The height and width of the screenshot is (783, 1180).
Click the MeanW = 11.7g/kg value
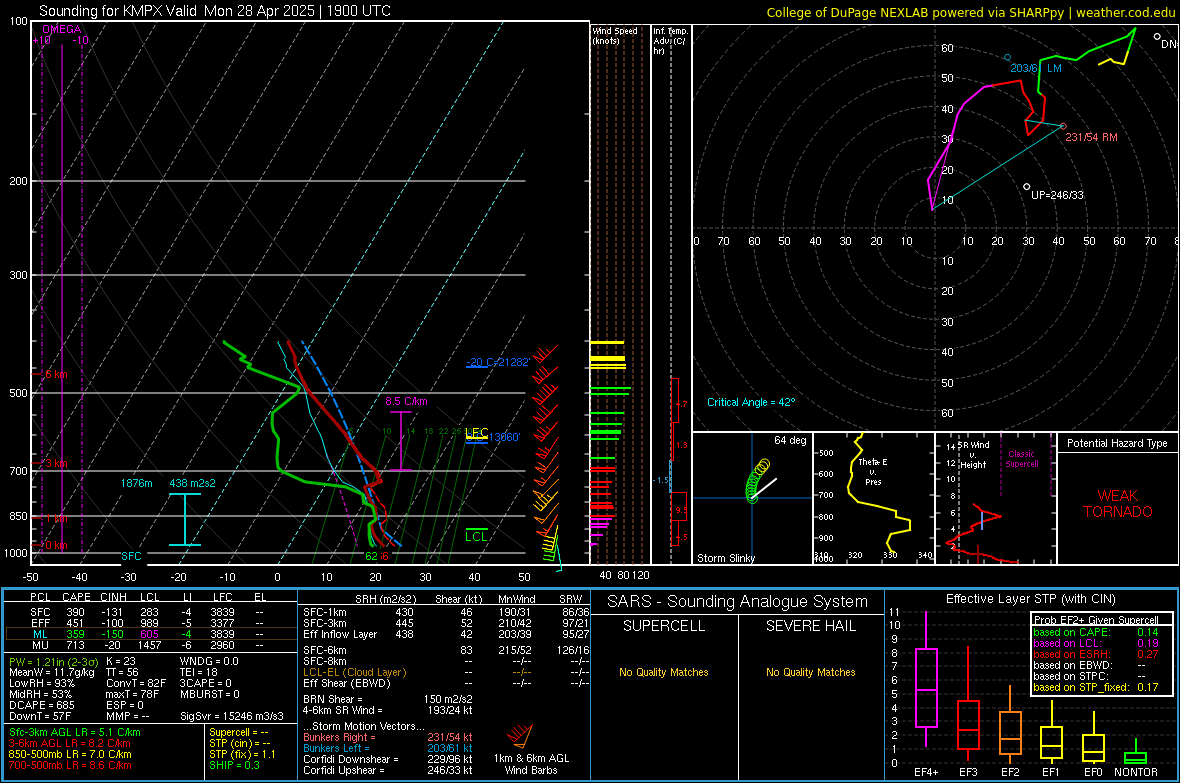[x=51, y=672]
